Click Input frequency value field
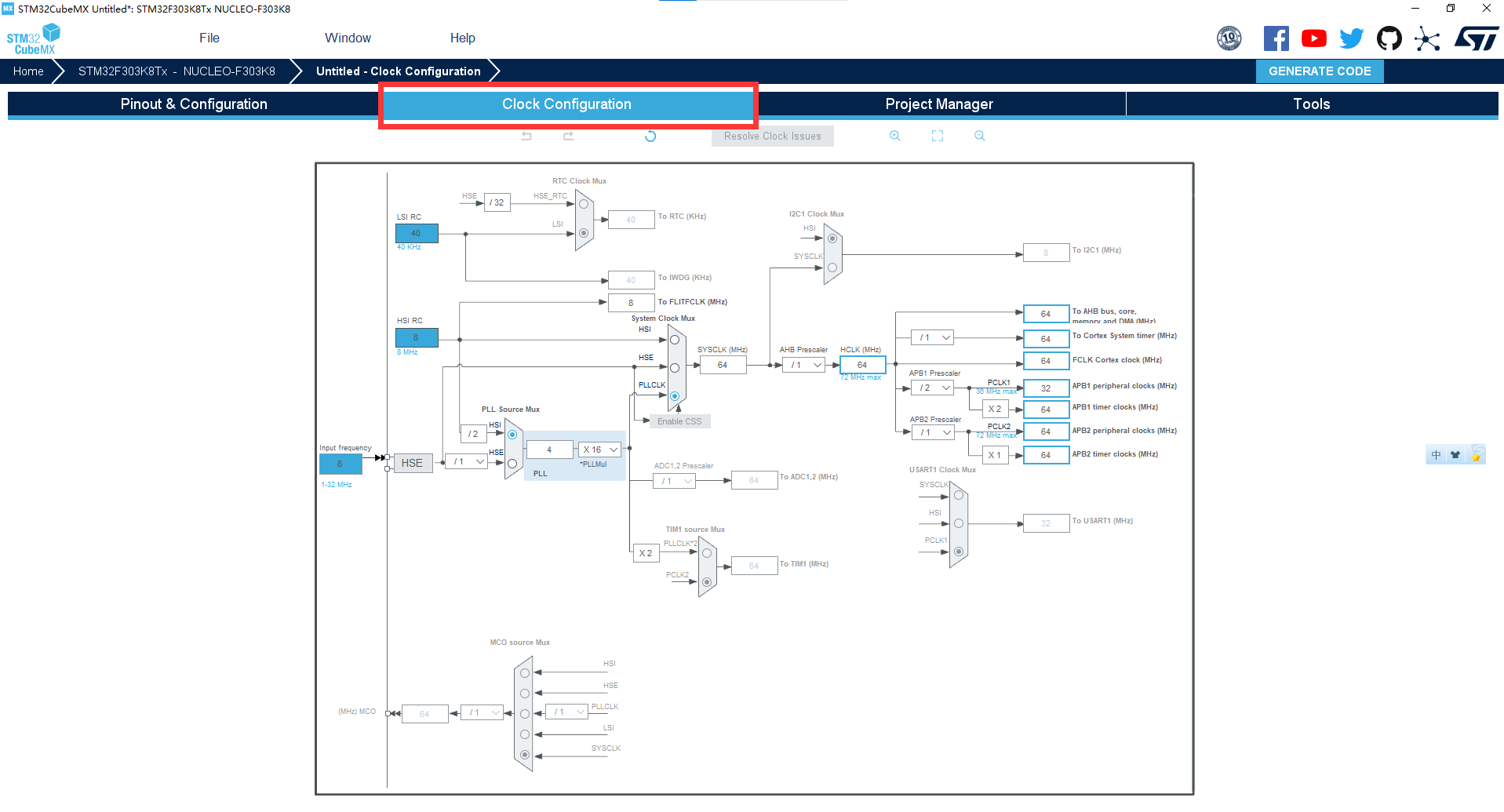The width and height of the screenshot is (1504, 812). pos(340,464)
